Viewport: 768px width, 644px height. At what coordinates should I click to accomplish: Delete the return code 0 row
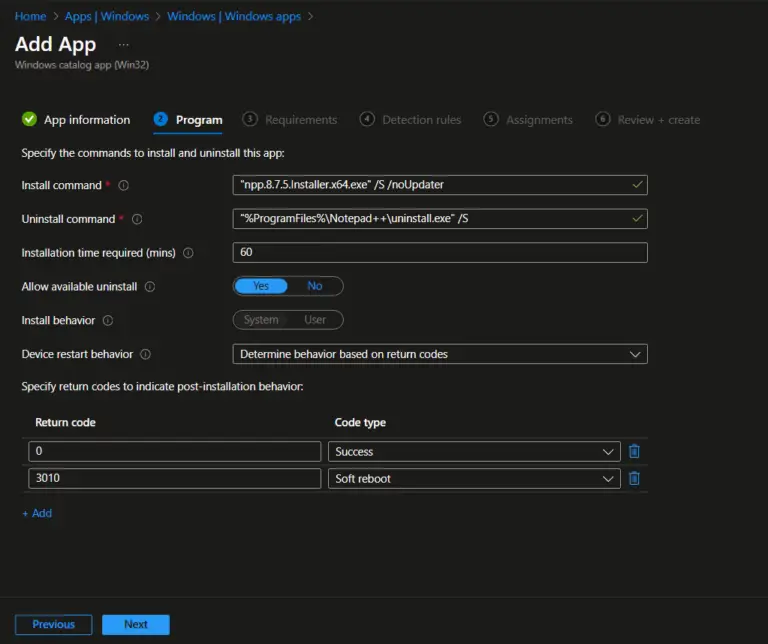(634, 452)
